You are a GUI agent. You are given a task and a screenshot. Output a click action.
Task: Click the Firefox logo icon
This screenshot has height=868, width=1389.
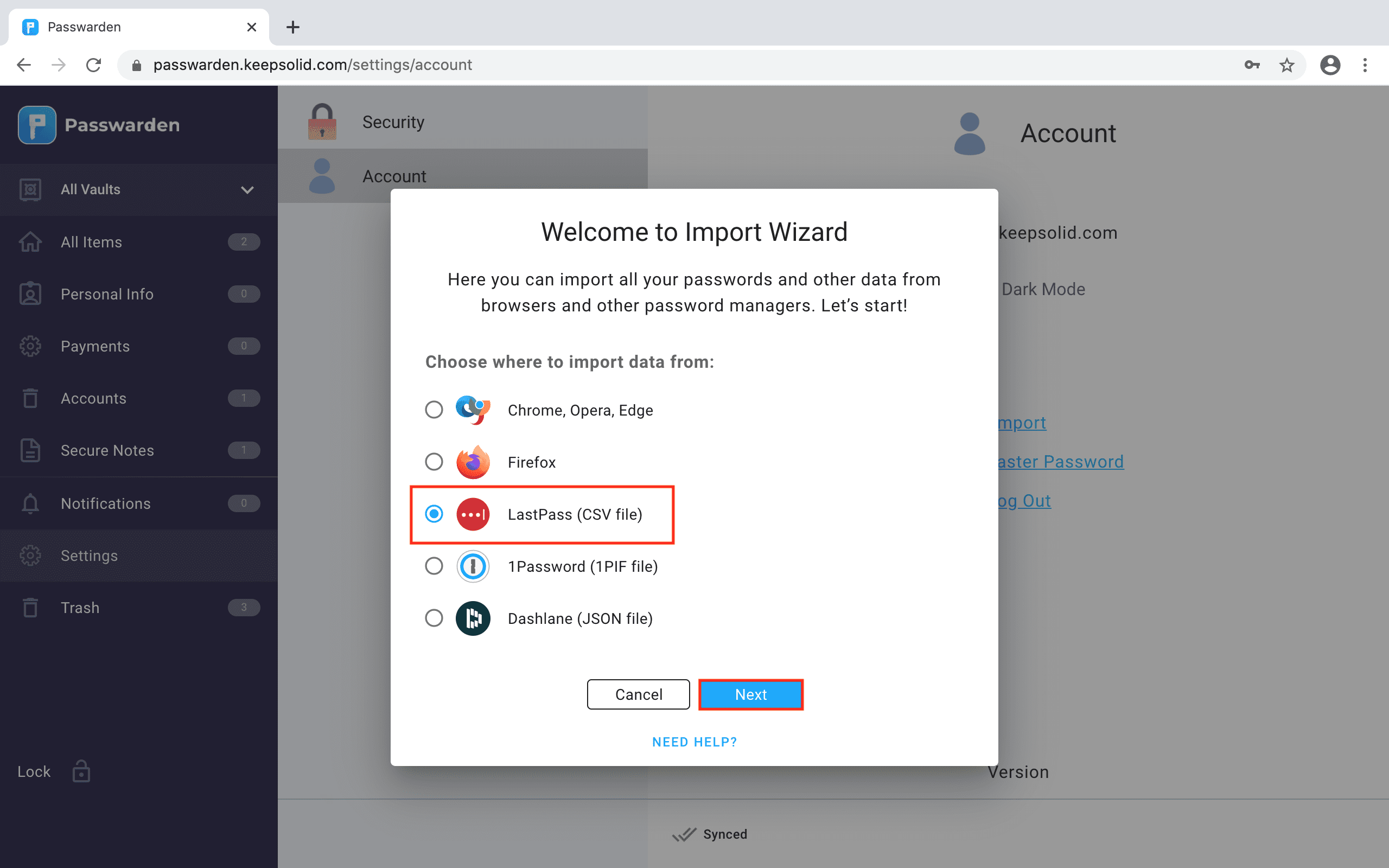point(473,462)
